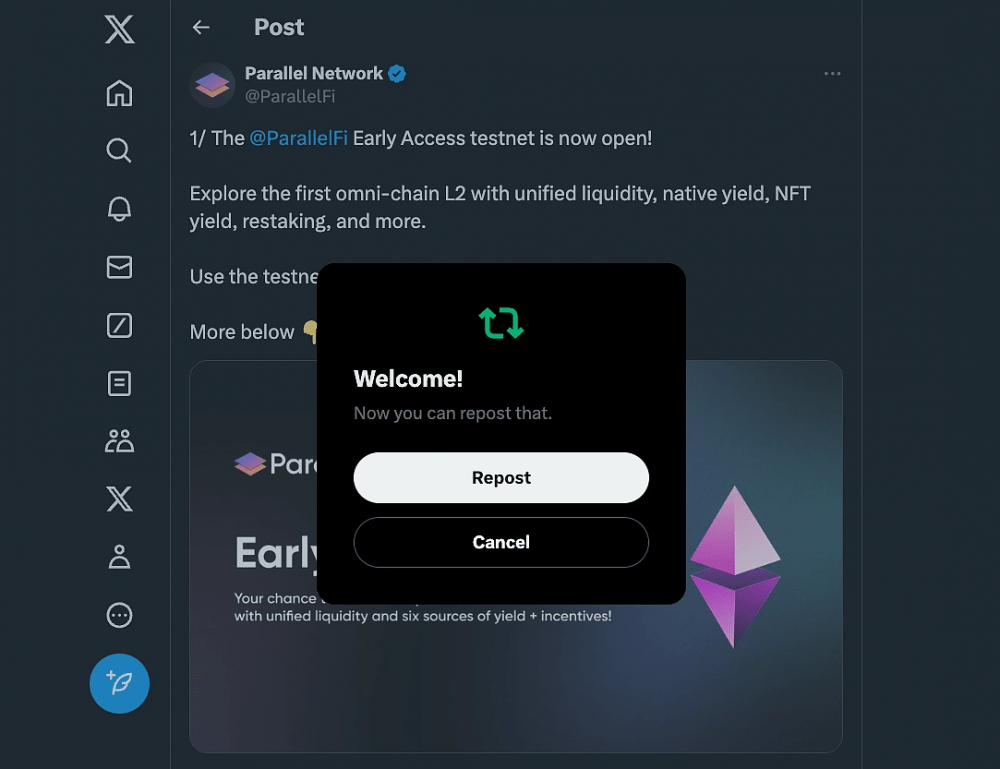Open Communities people icon
1000x769 pixels.
119,441
